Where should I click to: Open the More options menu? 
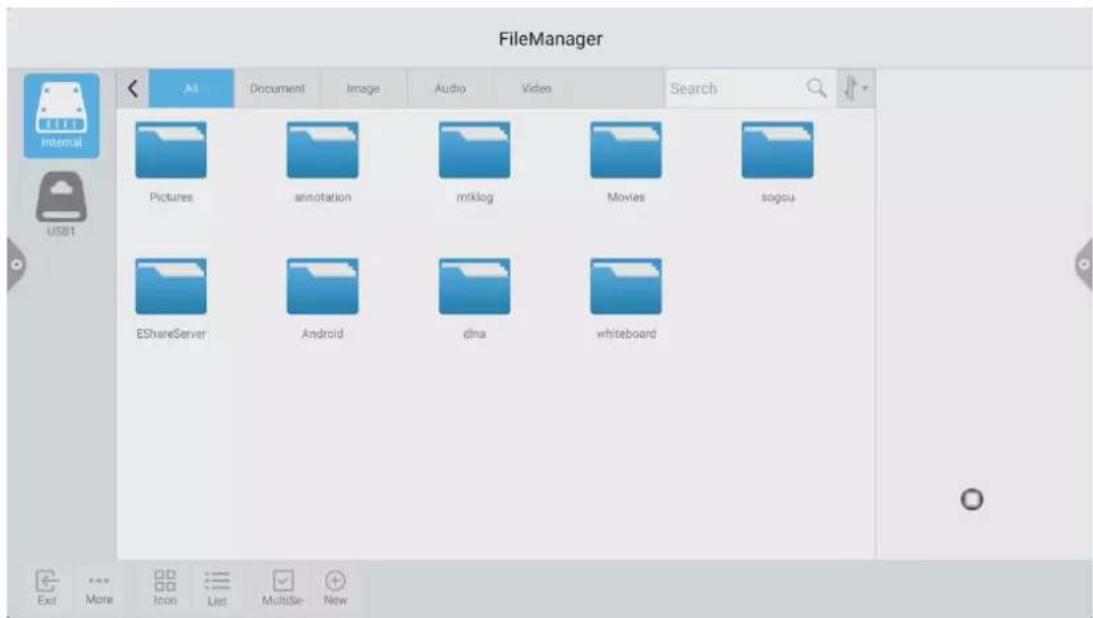(x=99, y=587)
